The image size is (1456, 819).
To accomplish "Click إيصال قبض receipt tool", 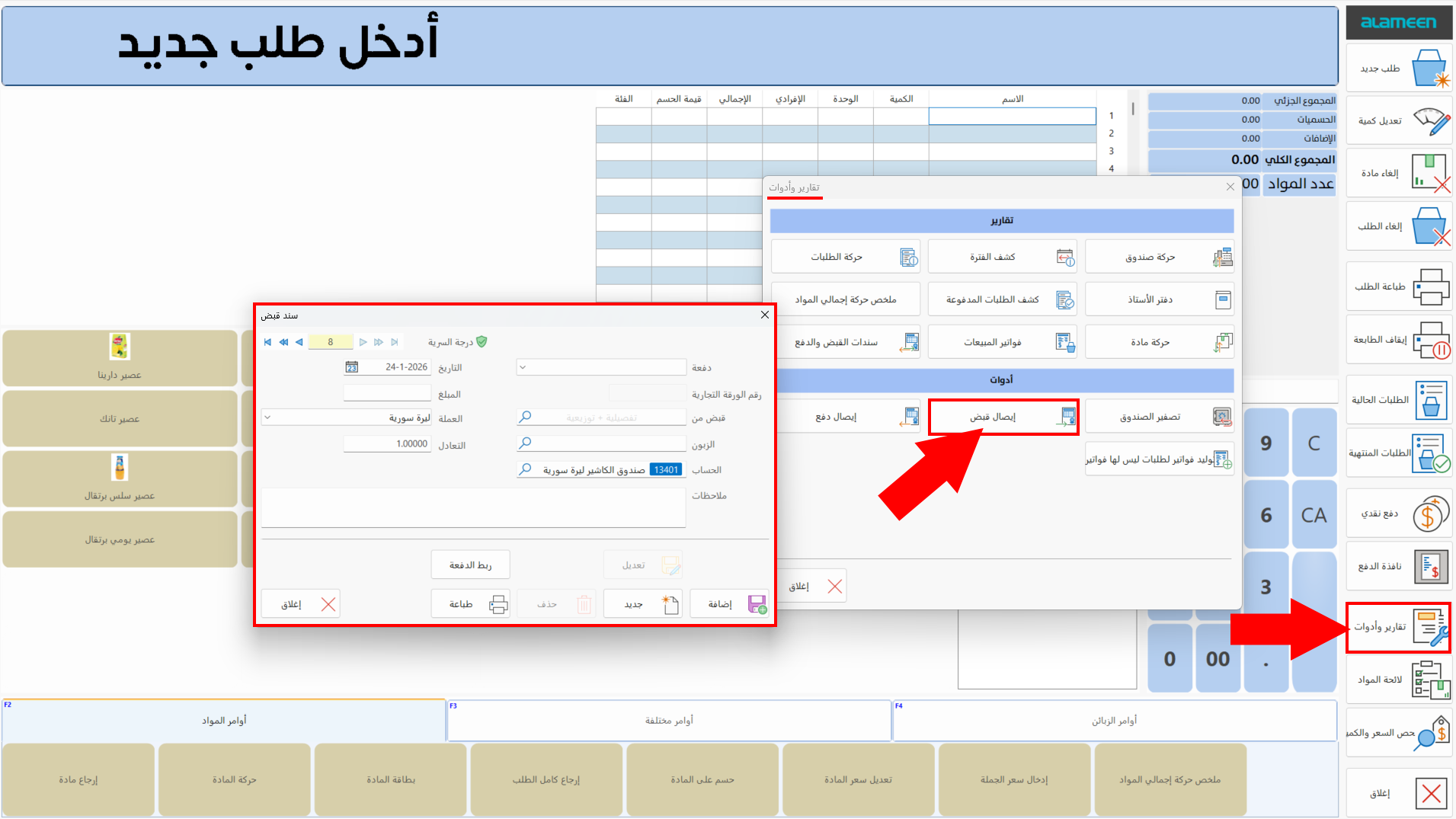I will pyautogui.click(x=1003, y=417).
